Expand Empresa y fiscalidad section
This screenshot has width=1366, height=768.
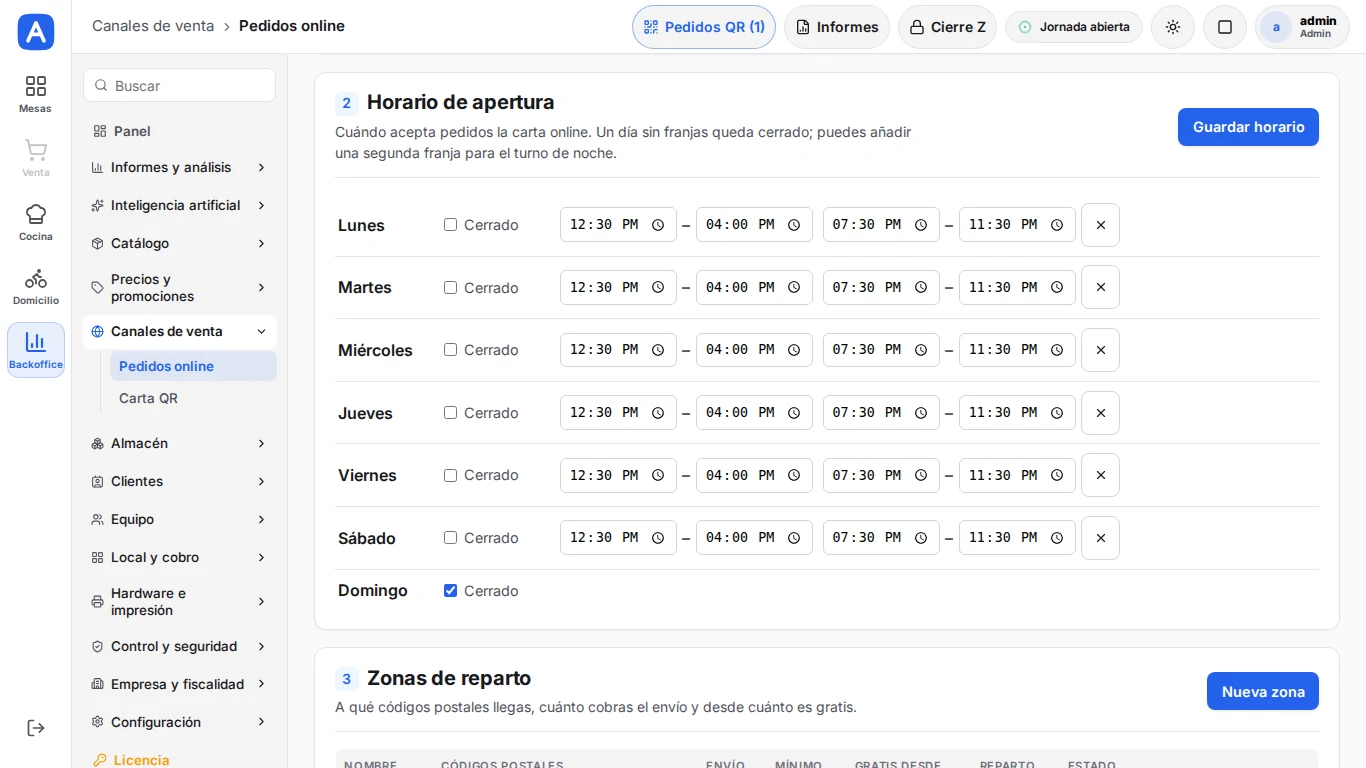[180, 685]
